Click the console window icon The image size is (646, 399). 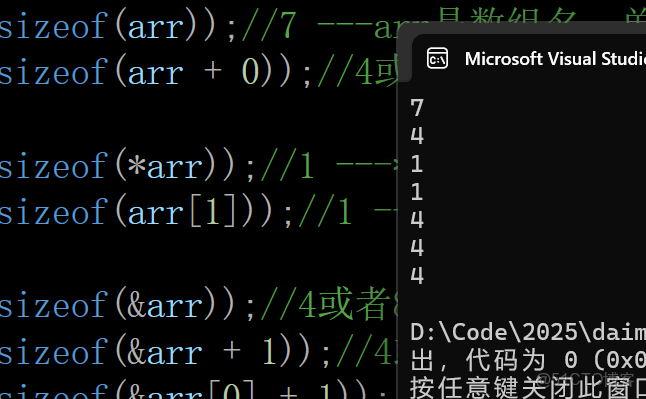[438, 58]
